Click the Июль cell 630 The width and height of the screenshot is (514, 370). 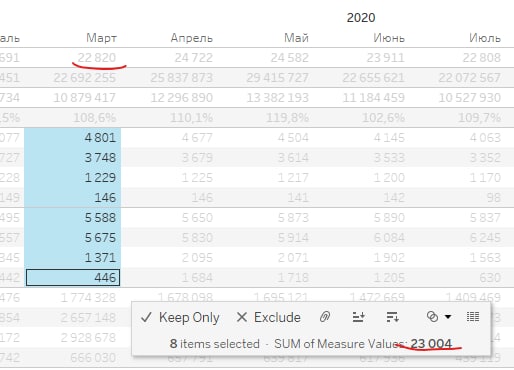click(490, 278)
